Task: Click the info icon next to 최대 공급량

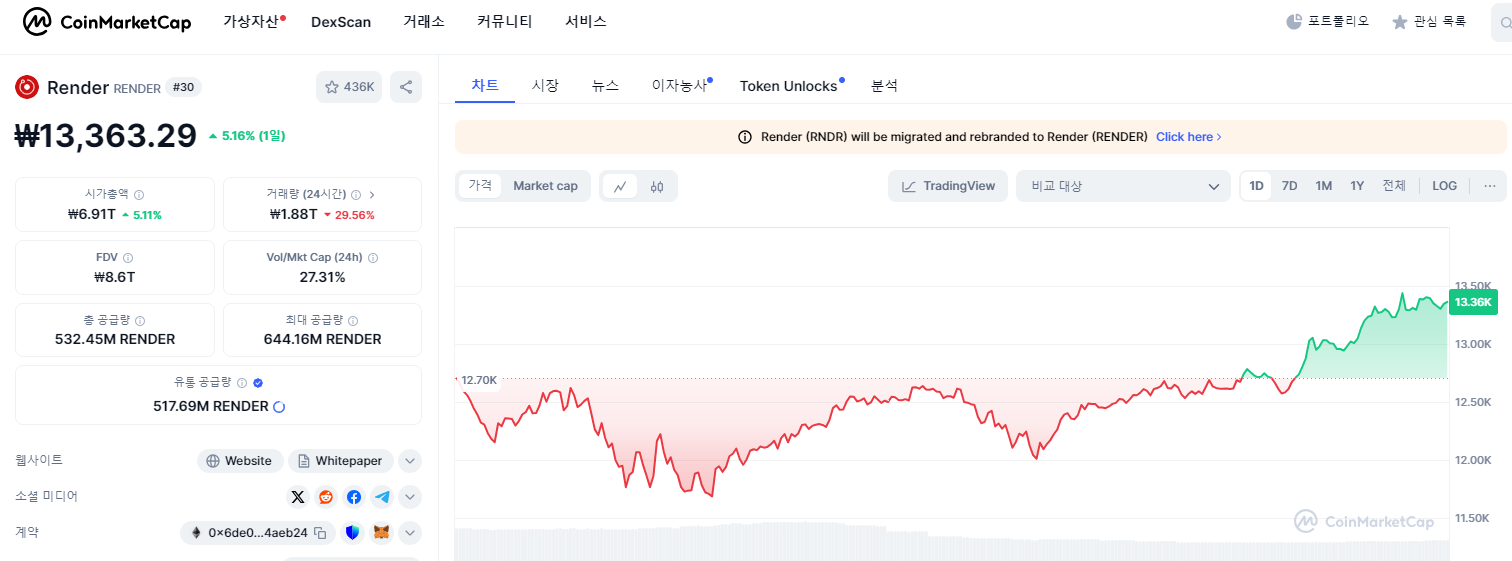Action: pyautogui.click(x=352, y=321)
